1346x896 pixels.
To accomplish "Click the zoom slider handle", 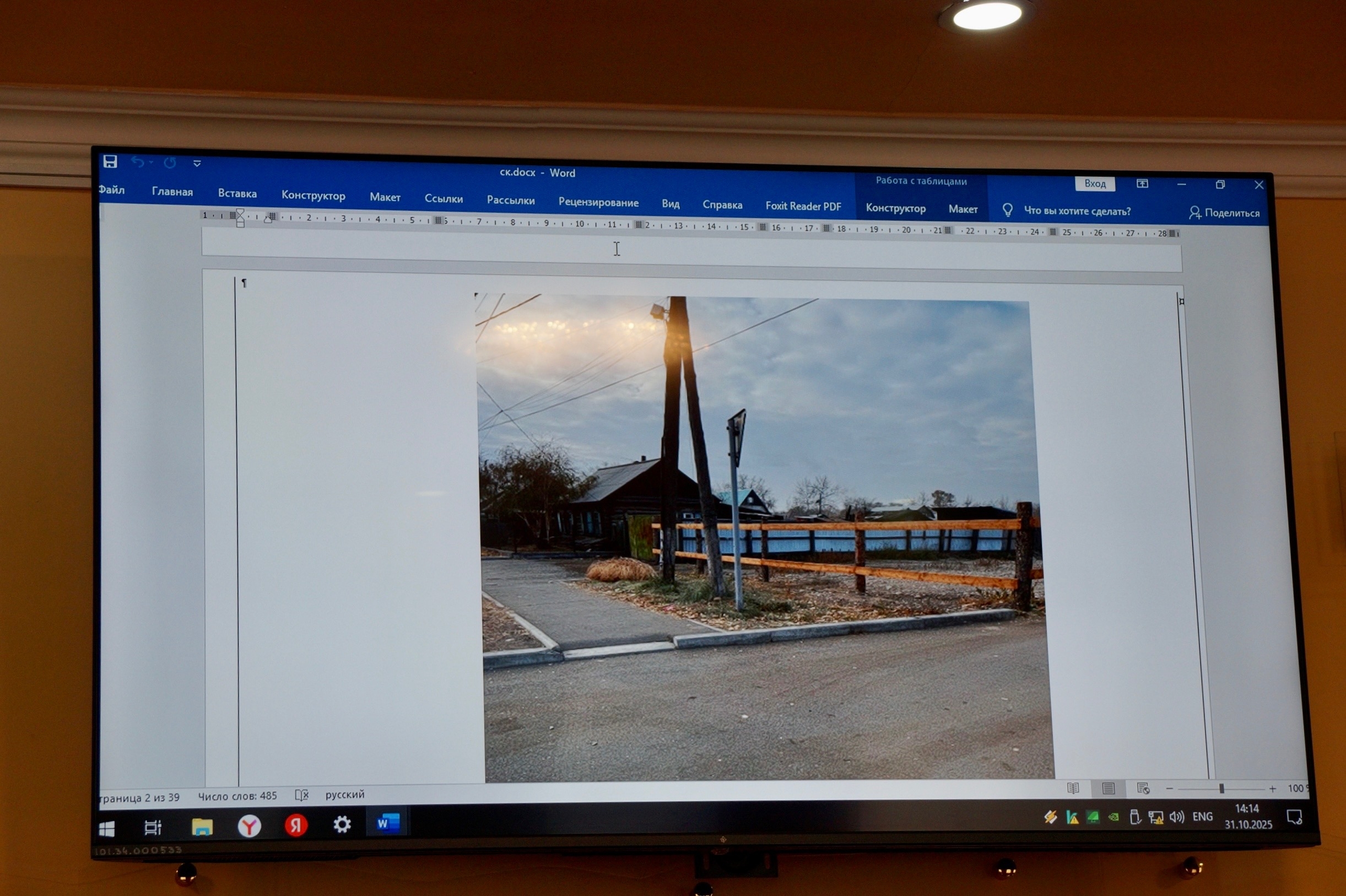I will [1221, 789].
